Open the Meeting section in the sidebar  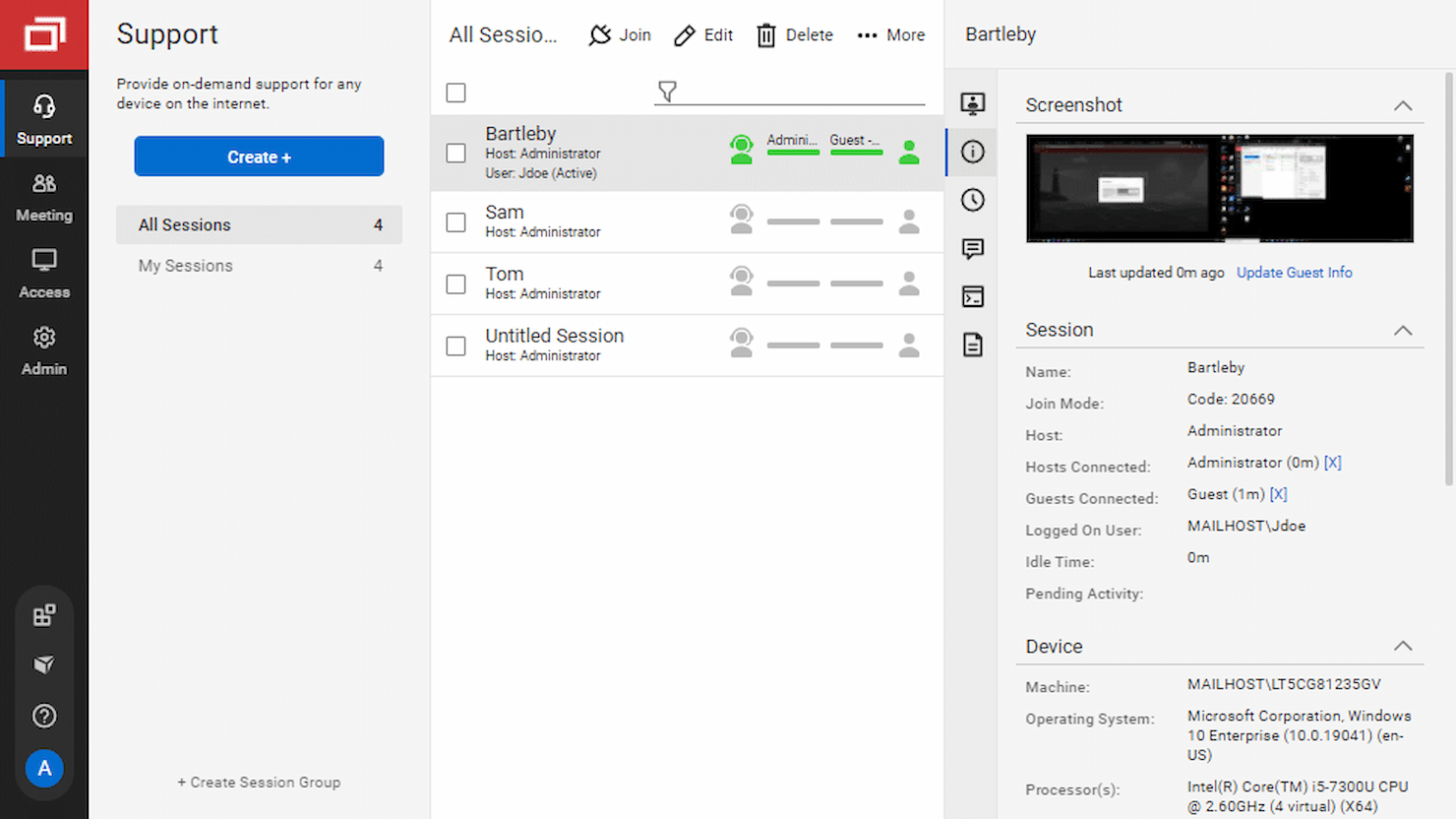(x=43, y=197)
